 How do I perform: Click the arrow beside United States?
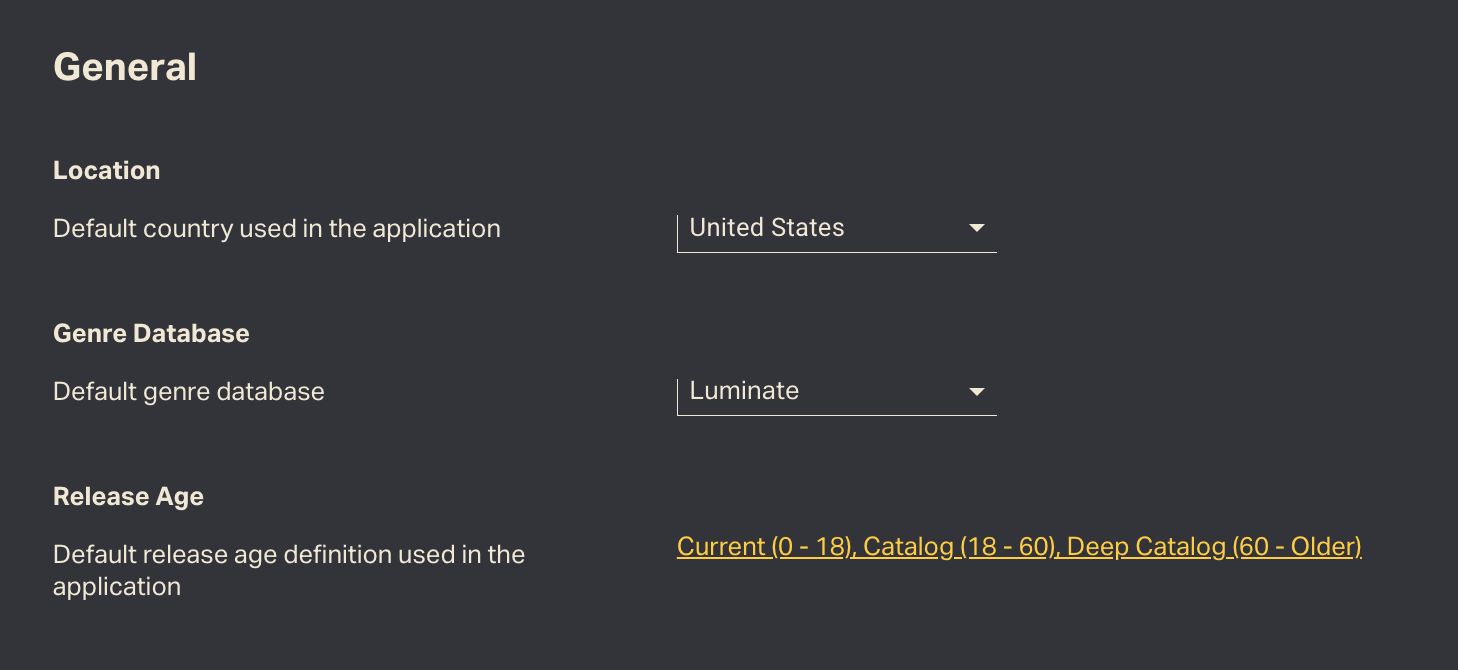coord(977,229)
